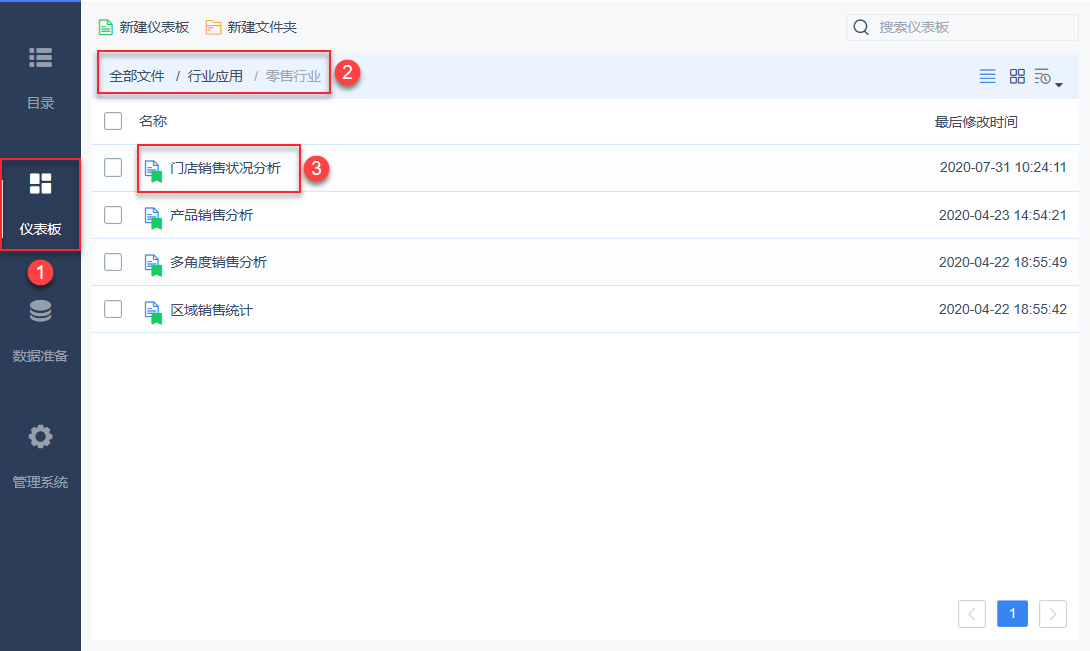
Task: Go to 全部文件 in breadcrumb
Action: pos(137,76)
